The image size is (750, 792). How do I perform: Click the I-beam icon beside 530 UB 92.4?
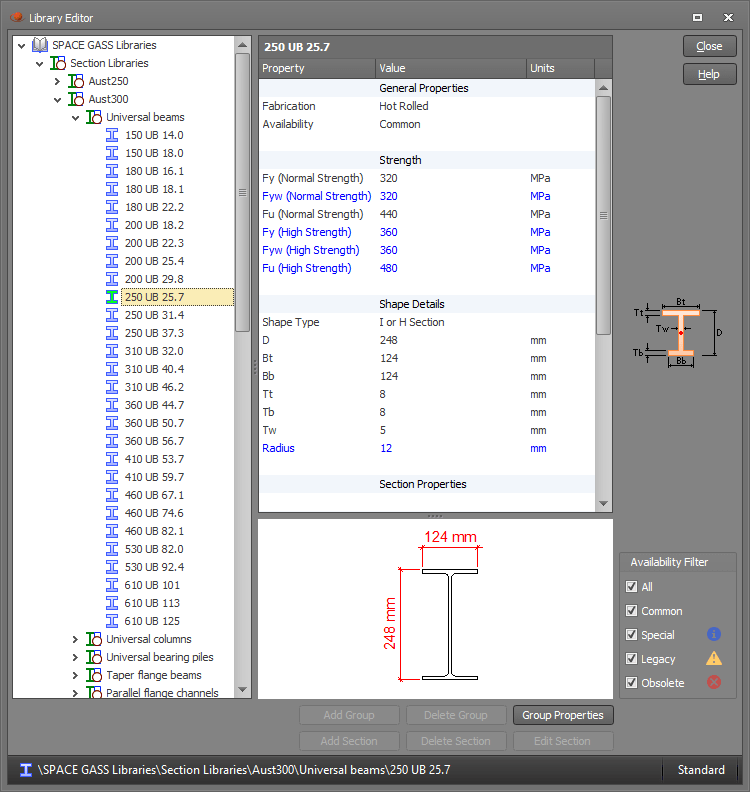112,567
